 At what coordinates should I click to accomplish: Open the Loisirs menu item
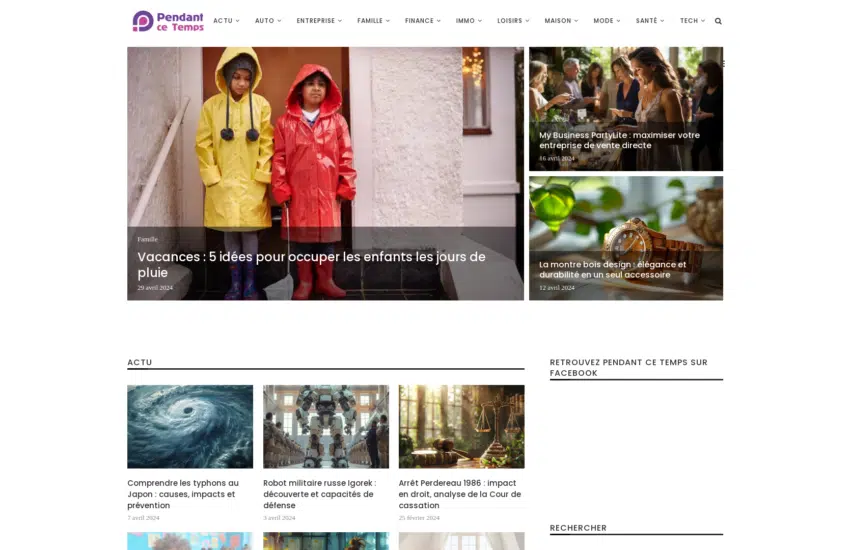point(512,21)
